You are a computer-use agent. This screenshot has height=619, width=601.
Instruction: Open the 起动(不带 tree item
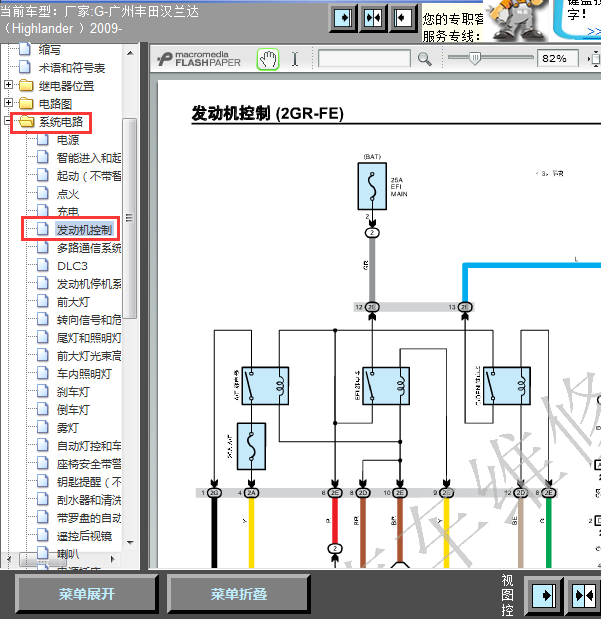coord(89,176)
